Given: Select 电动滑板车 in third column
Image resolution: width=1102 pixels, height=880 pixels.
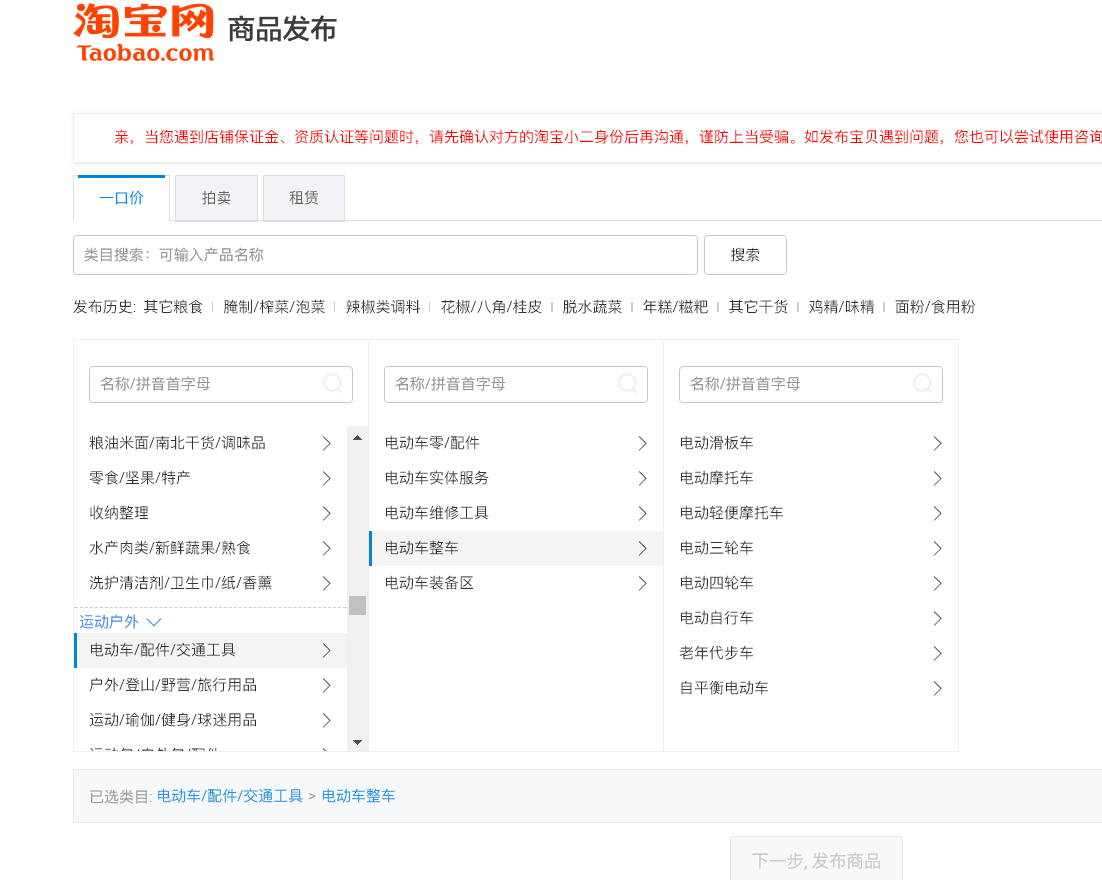Looking at the screenshot, I should pos(811,443).
